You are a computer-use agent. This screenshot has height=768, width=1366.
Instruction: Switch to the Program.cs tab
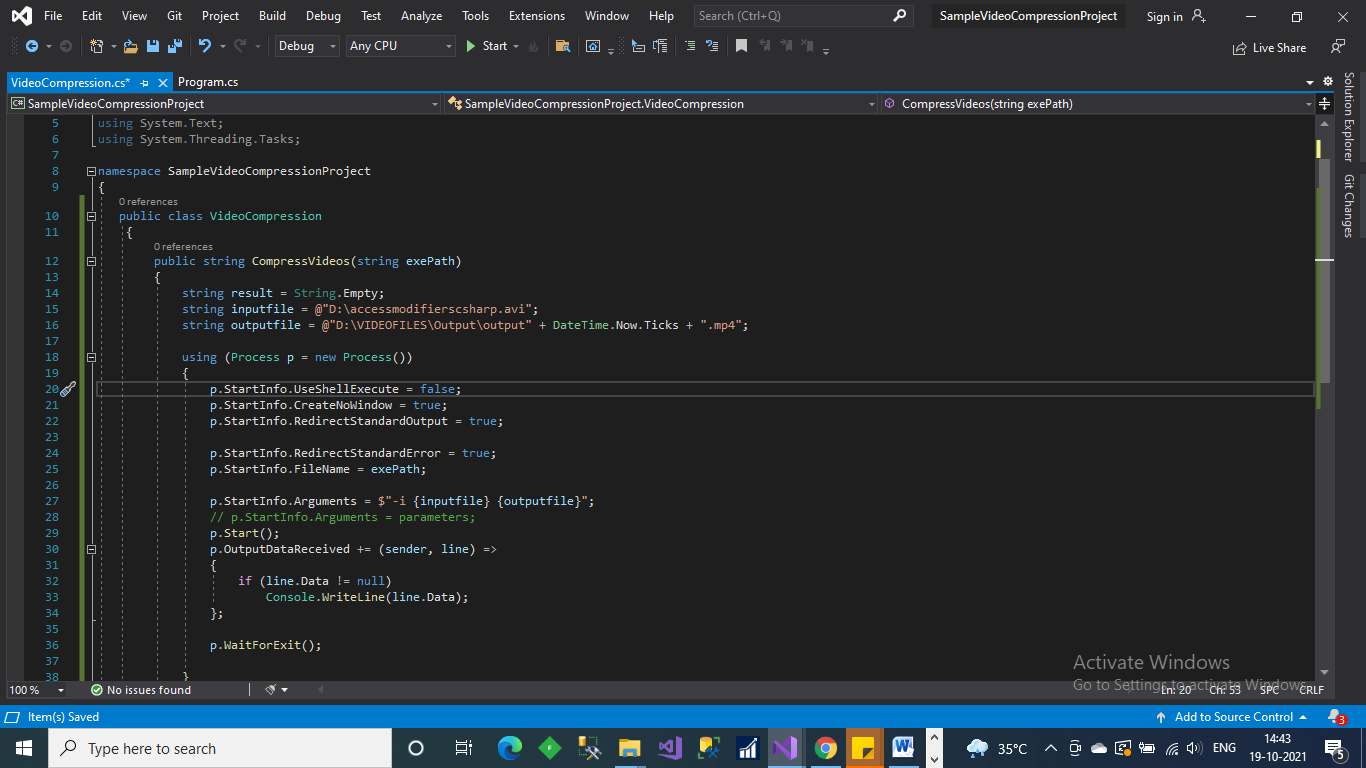point(208,82)
